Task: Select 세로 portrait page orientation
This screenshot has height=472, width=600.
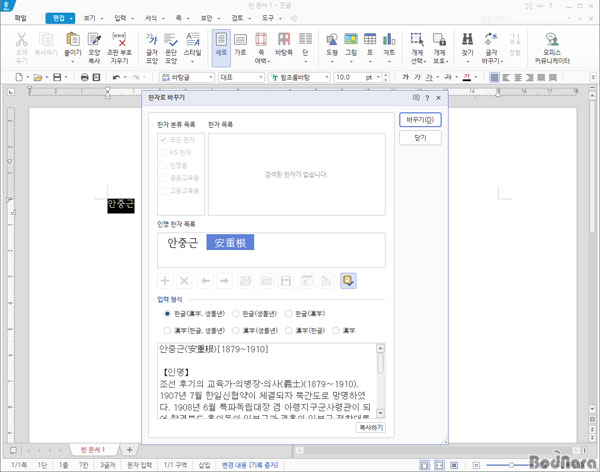Action: [221, 48]
